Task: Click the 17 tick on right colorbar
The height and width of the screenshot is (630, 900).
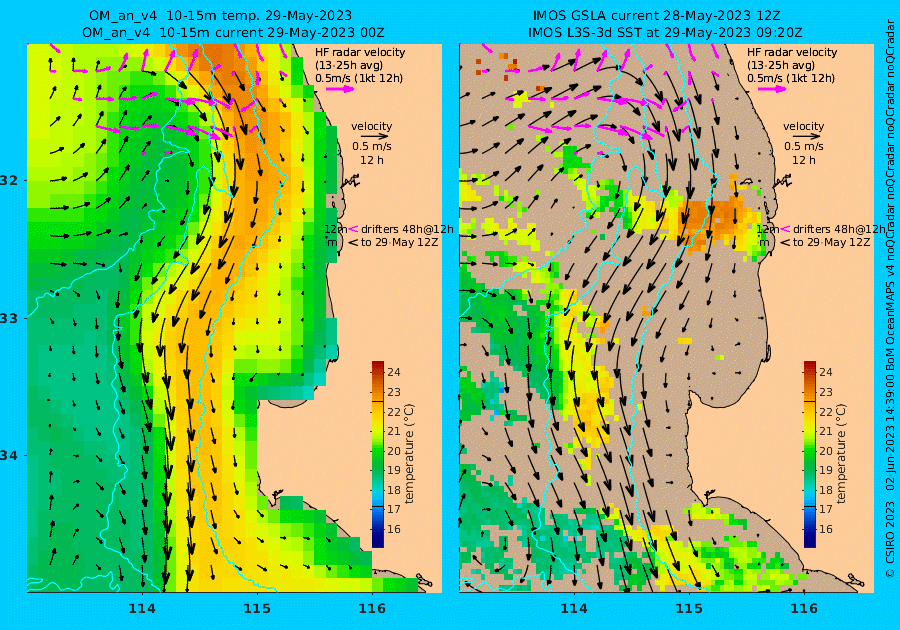Action: pos(825,510)
